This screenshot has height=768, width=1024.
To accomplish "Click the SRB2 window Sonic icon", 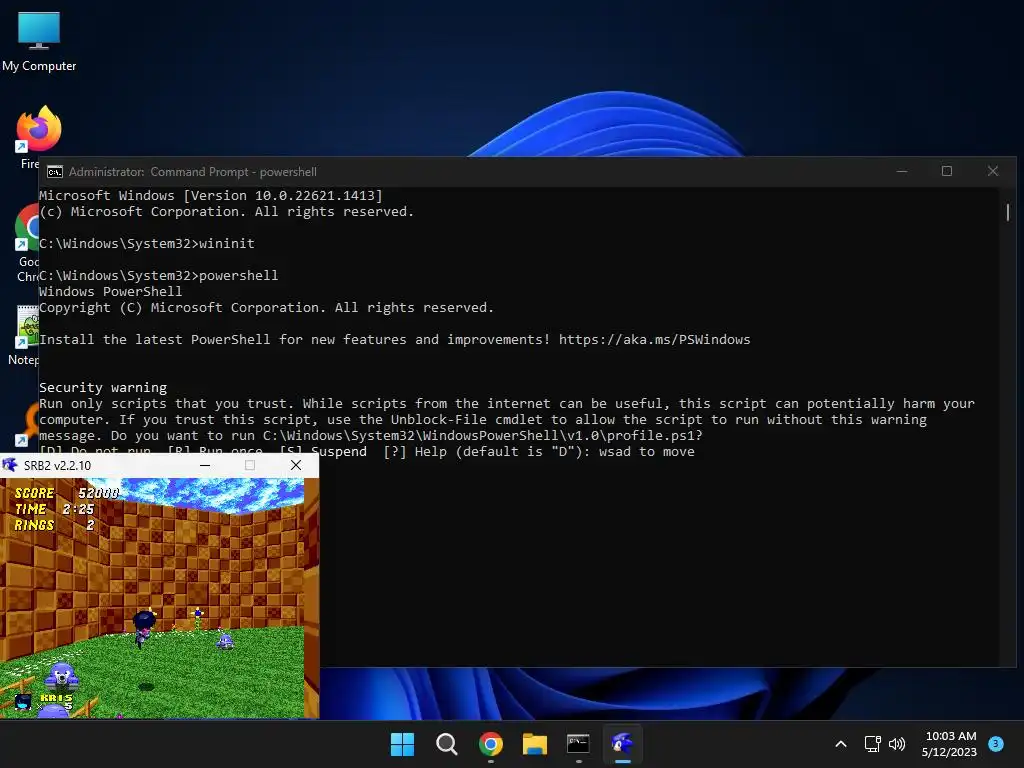I will coord(9,465).
